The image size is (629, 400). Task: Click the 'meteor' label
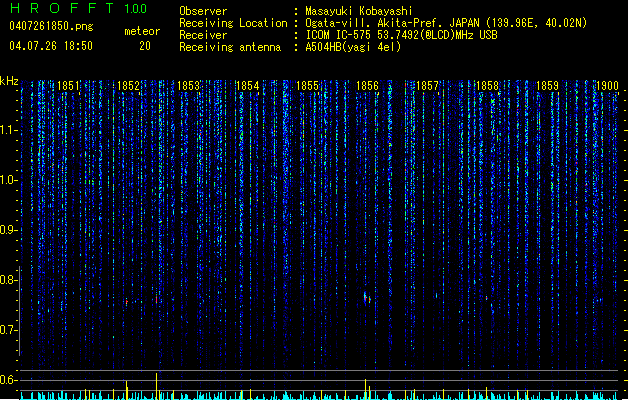[x=142, y=31]
